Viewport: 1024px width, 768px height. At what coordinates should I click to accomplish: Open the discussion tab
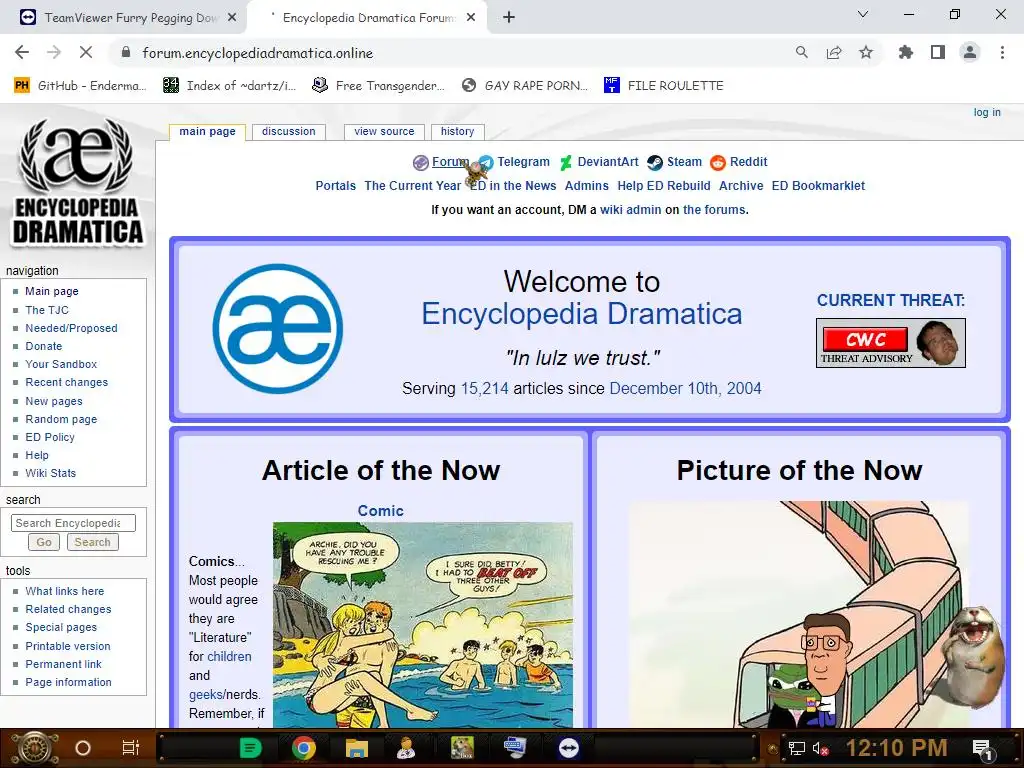(x=289, y=131)
